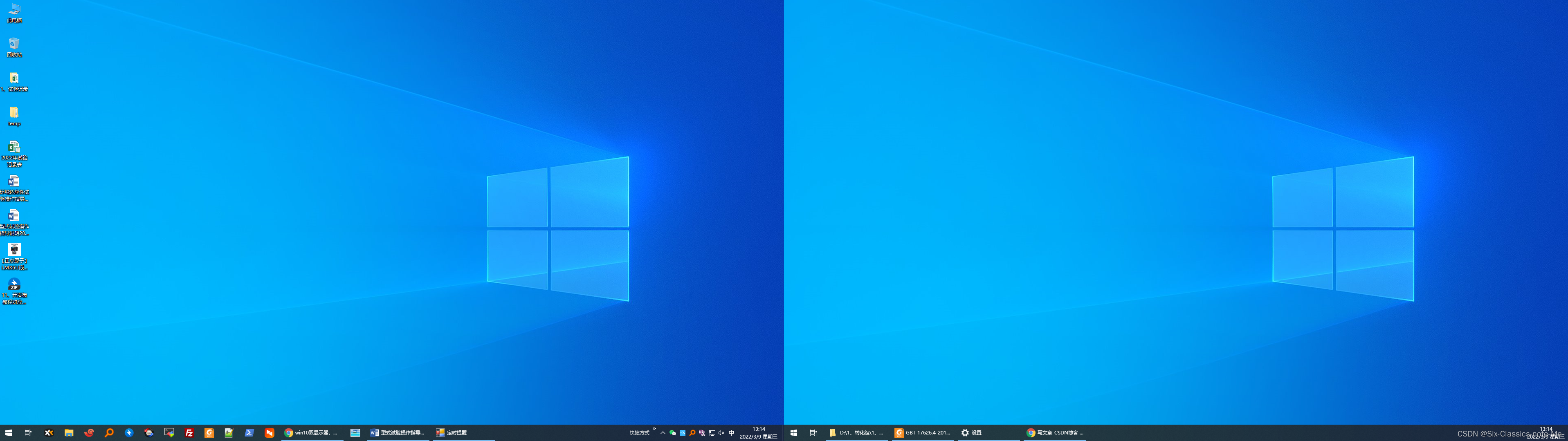Viewport: 1568px width, 441px height.
Task: Select the 型式试验操作指导说明 Word document icon
Action: click(14, 223)
